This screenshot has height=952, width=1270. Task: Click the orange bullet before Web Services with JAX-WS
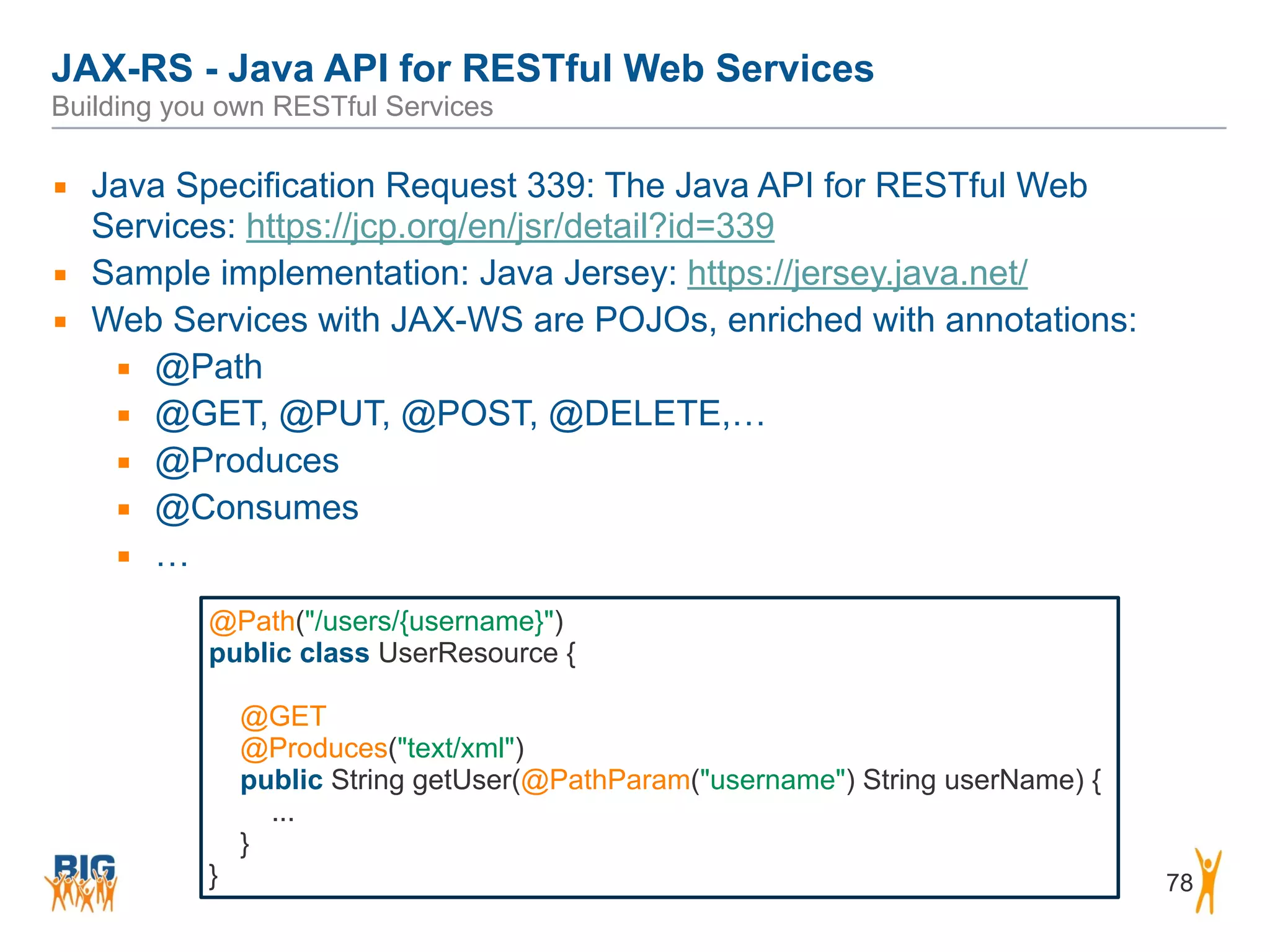[60, 322]
